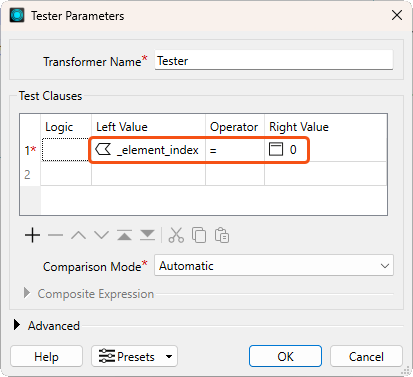Click the Transformer Name input field
This screenshot has width=413, height=377.
tap(274, 60)
